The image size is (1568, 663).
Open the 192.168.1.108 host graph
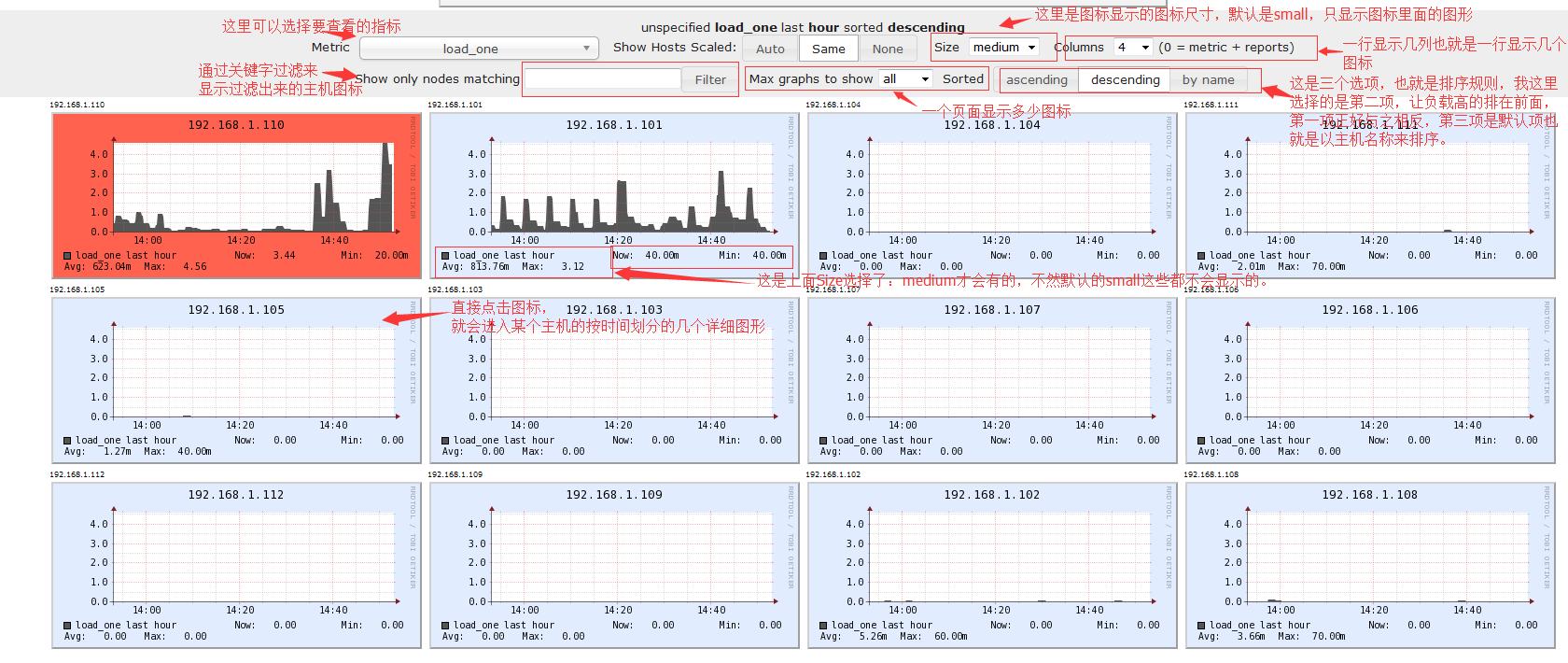click(x=1370, y=564)
